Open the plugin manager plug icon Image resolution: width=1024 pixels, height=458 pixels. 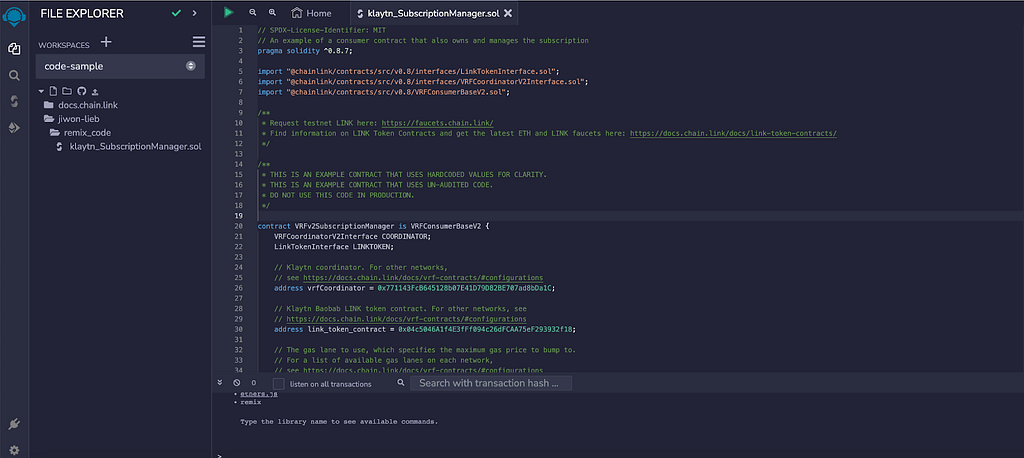(x=14, y=425)
